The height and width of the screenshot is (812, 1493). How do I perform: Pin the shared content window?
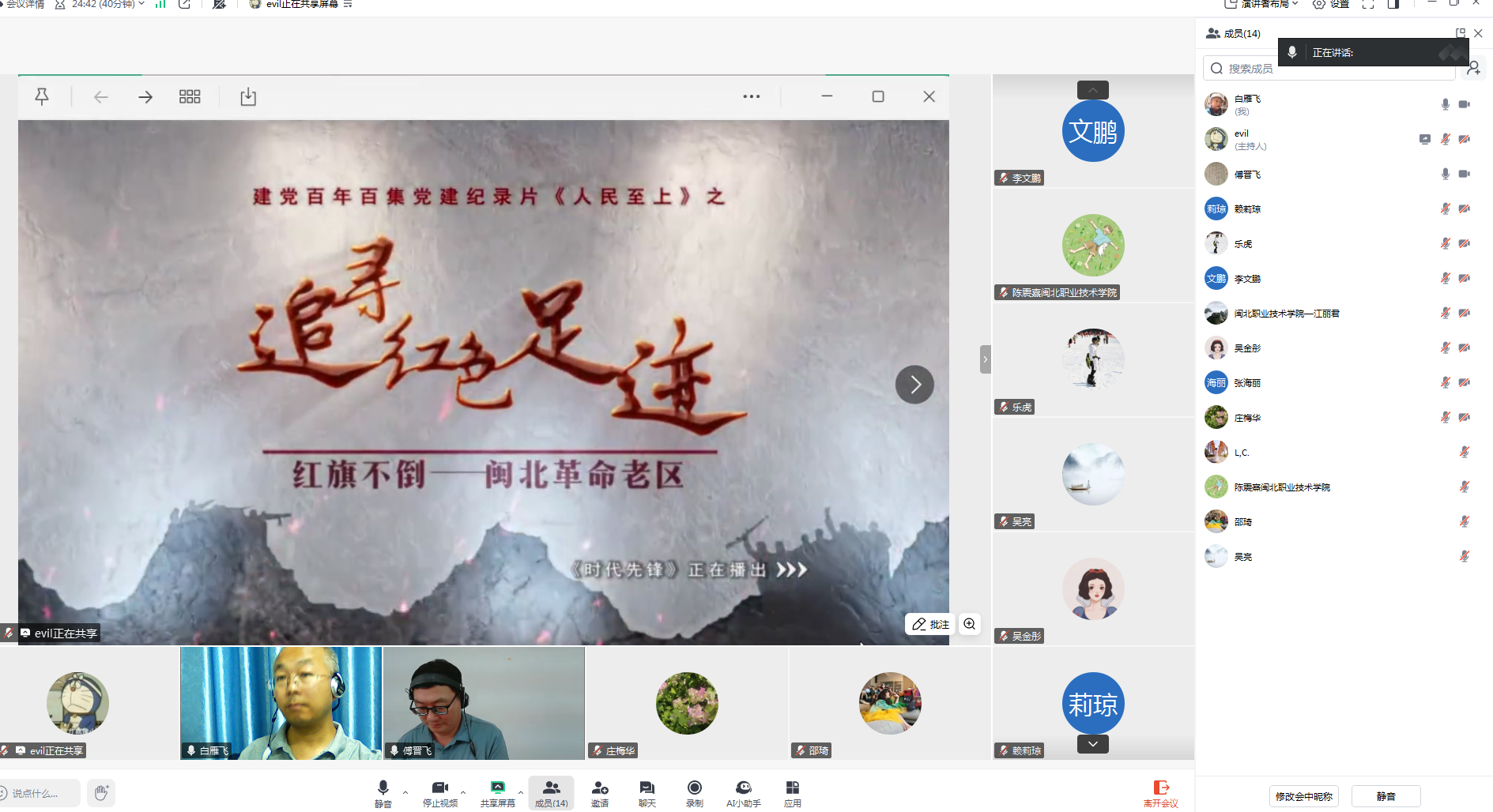tap(42, 96)
